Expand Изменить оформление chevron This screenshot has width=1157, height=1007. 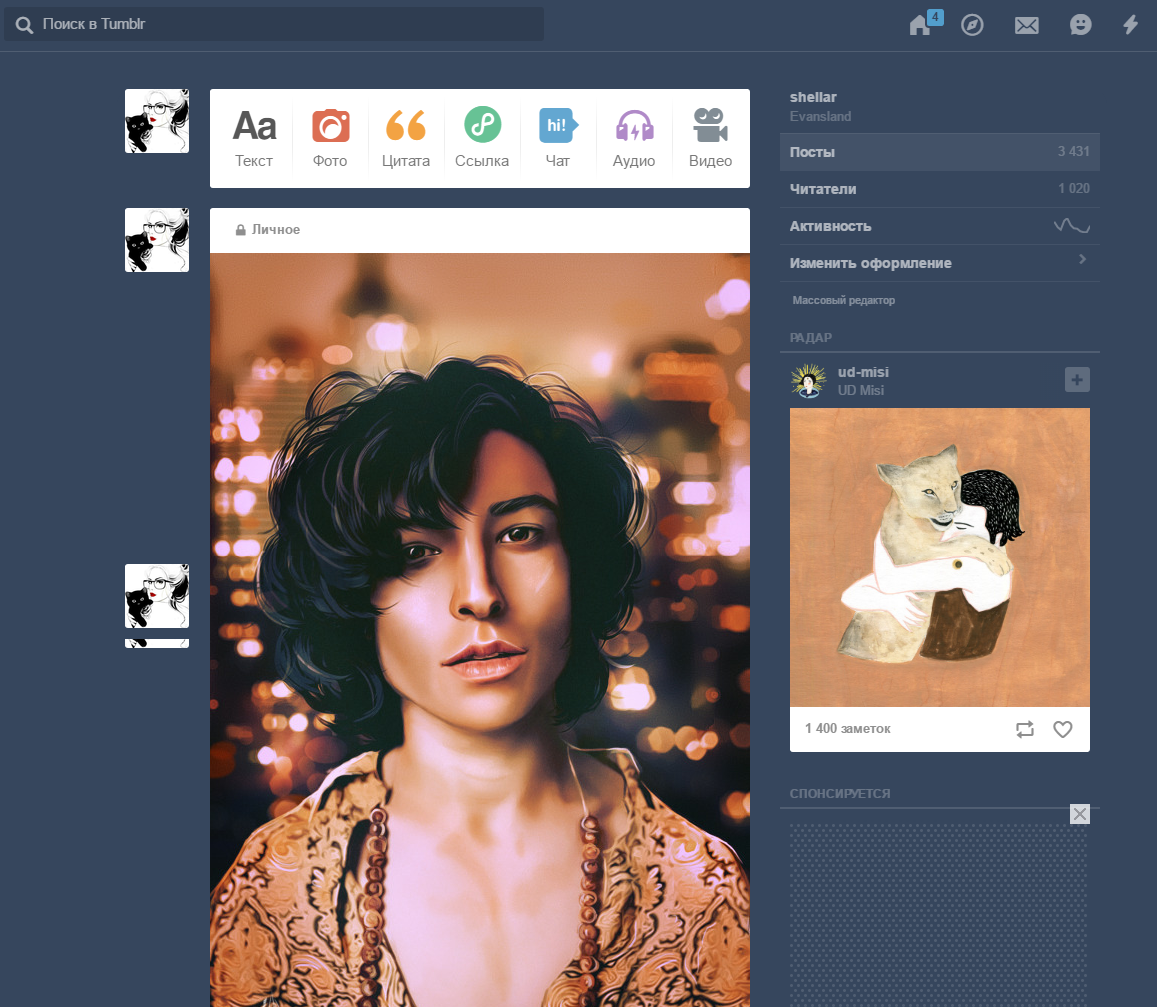point(1082,259)
